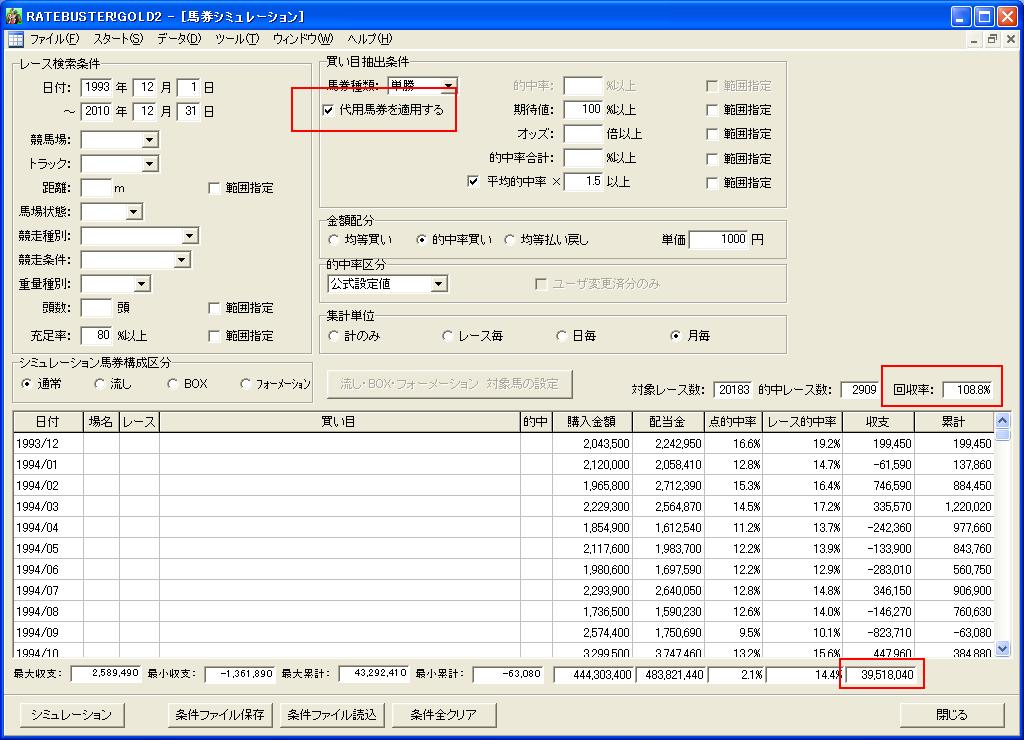Click the results table scroll up arrow

(x=1003, y=420)
